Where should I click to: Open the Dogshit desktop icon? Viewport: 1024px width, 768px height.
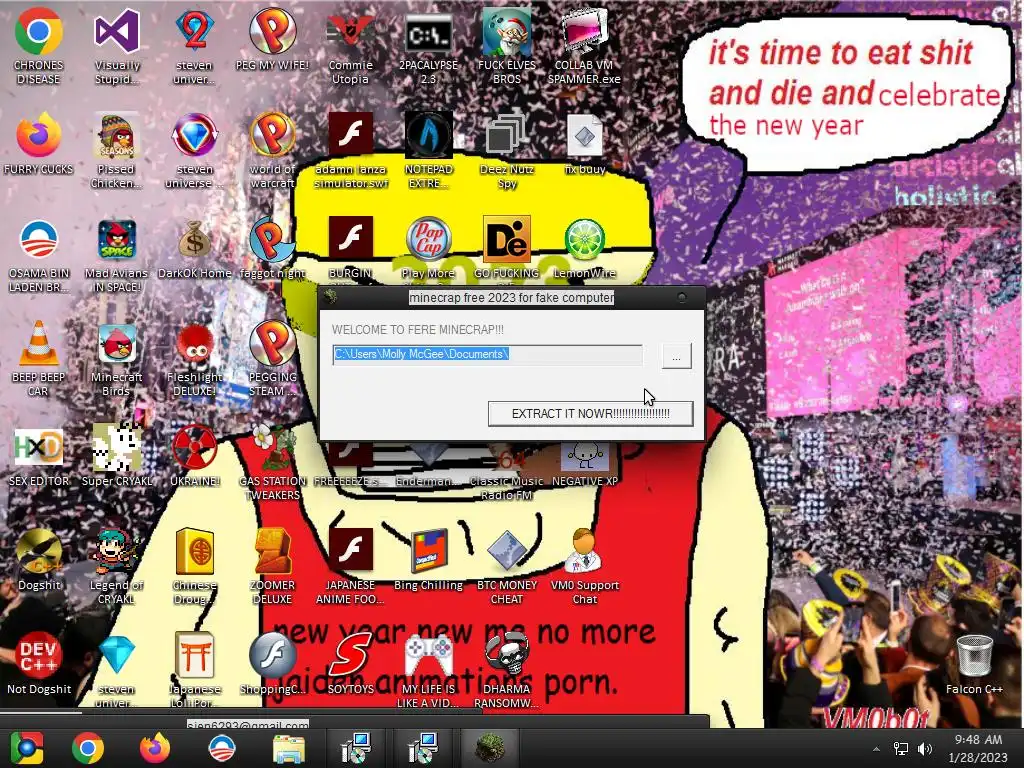pyautogui.click(x=38, y=551)
